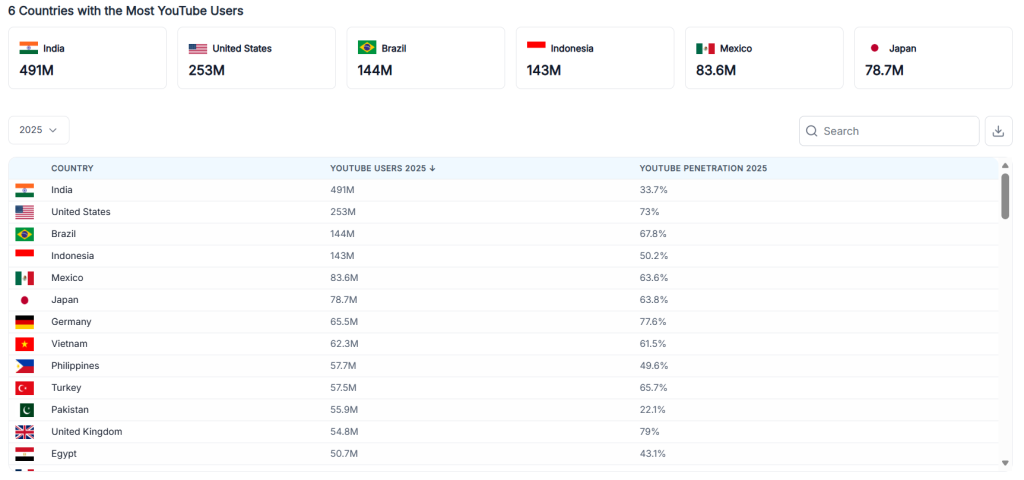Click Egypt flag in table
This screenshot has width=1024, height=480.
24,454
